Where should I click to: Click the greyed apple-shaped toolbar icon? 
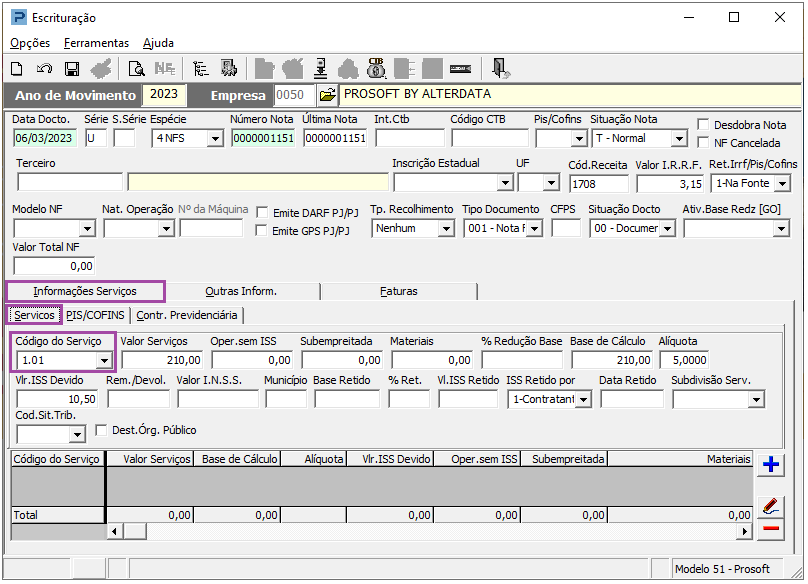point(293,69)
